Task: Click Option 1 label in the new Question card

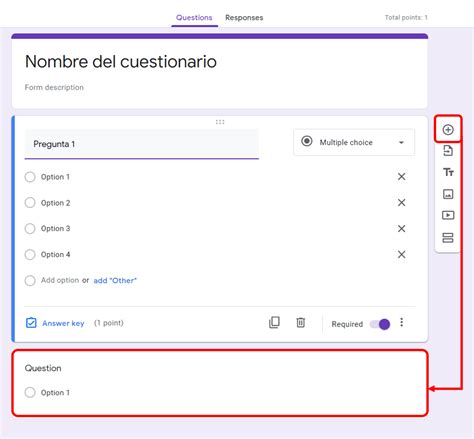Action: pos(55,393)
